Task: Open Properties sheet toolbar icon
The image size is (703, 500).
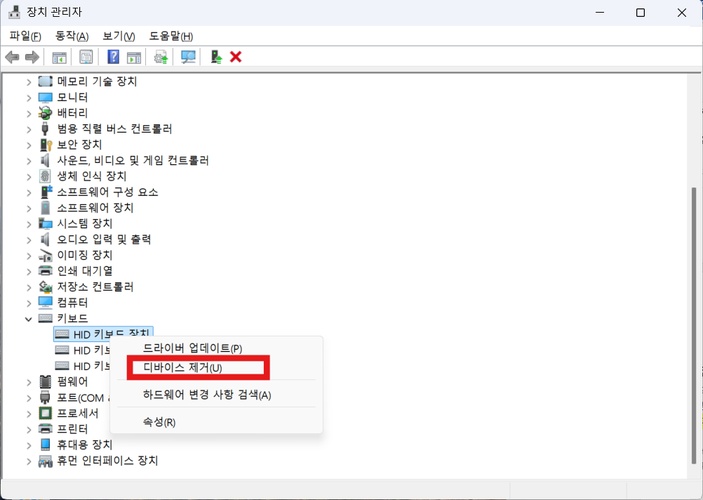Action: (86, 57)
